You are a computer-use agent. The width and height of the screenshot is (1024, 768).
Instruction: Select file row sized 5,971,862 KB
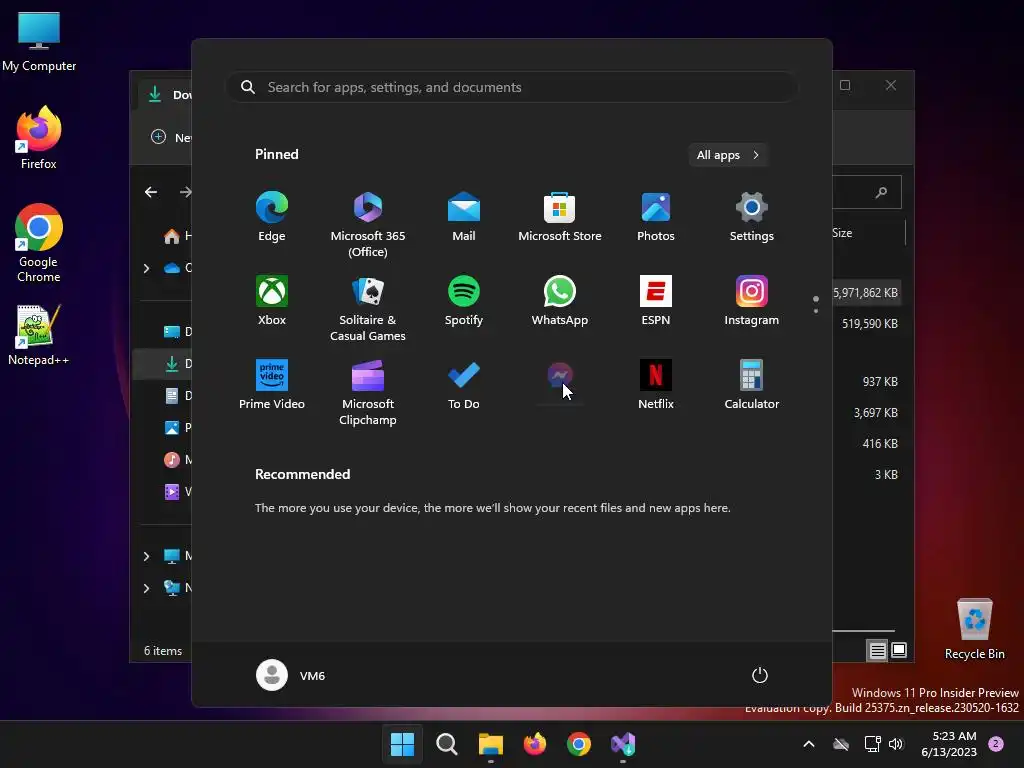(865, 293)
